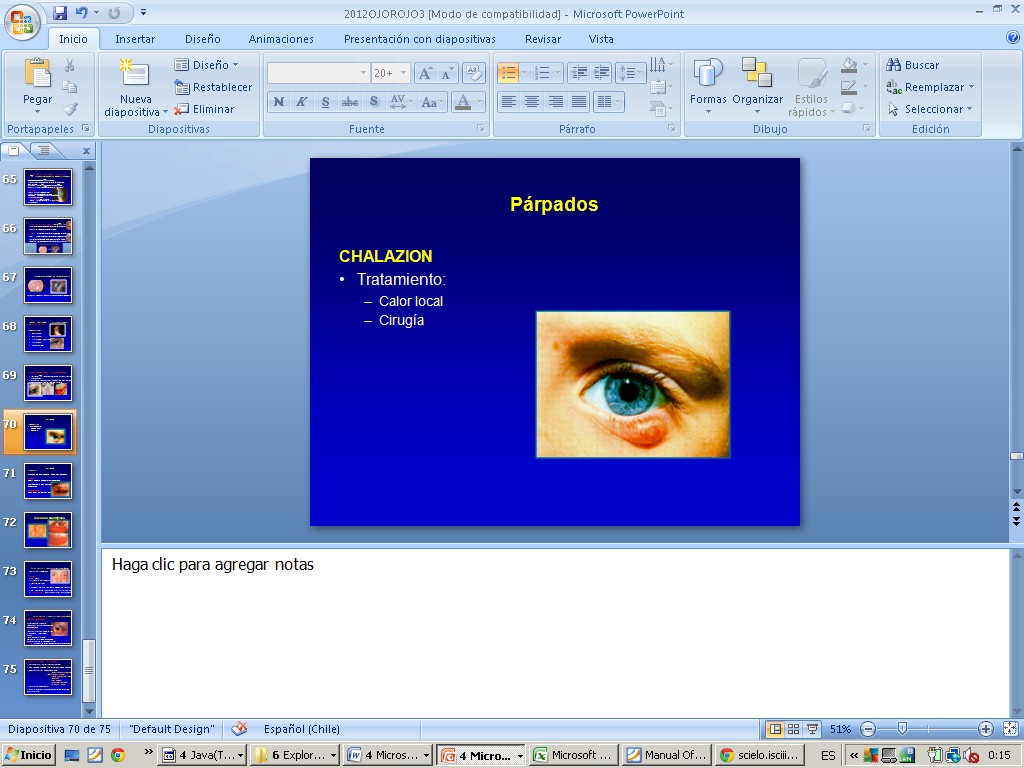Click the Nueva diapositiva icon

click(x=135, y=74)
